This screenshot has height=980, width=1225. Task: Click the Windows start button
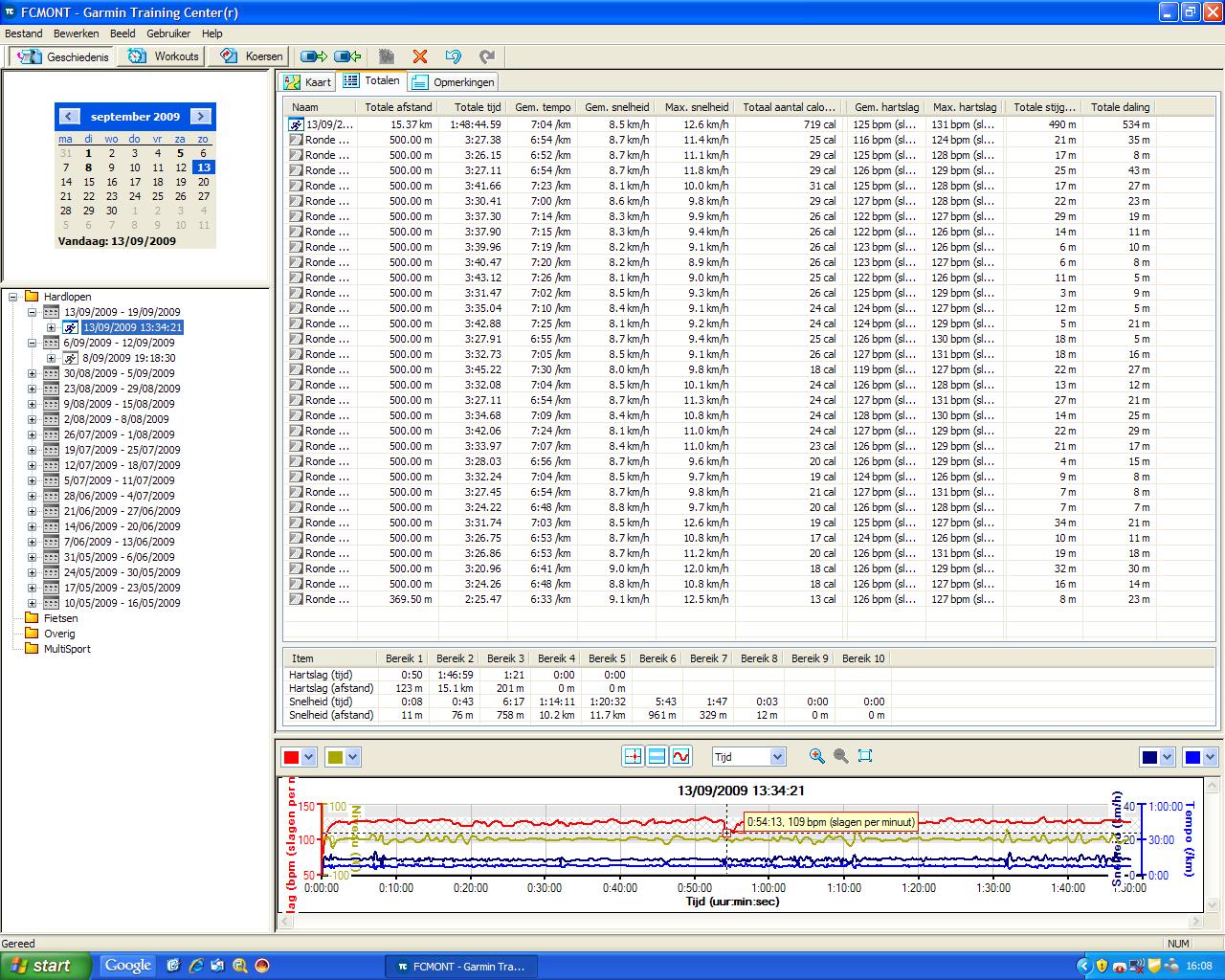point(45,966)
